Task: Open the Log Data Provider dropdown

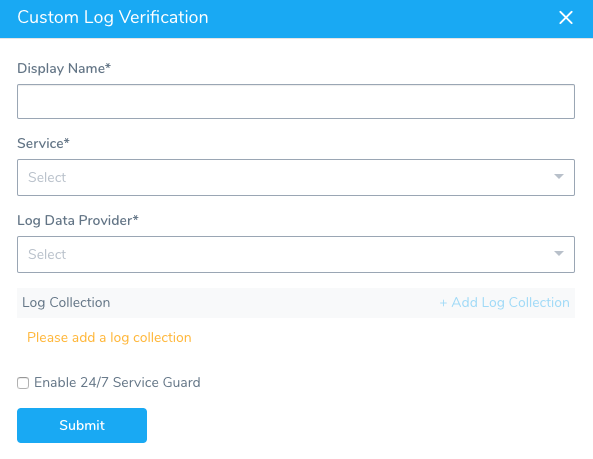Action: (x=296, y=254)
